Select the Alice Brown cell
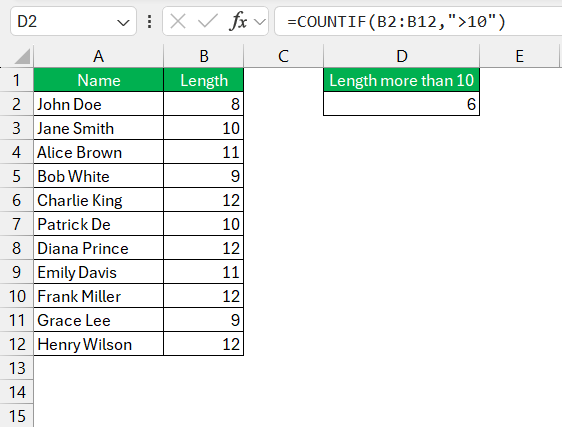This screenshot has width=562, height=427. click(x=99, y=152)
